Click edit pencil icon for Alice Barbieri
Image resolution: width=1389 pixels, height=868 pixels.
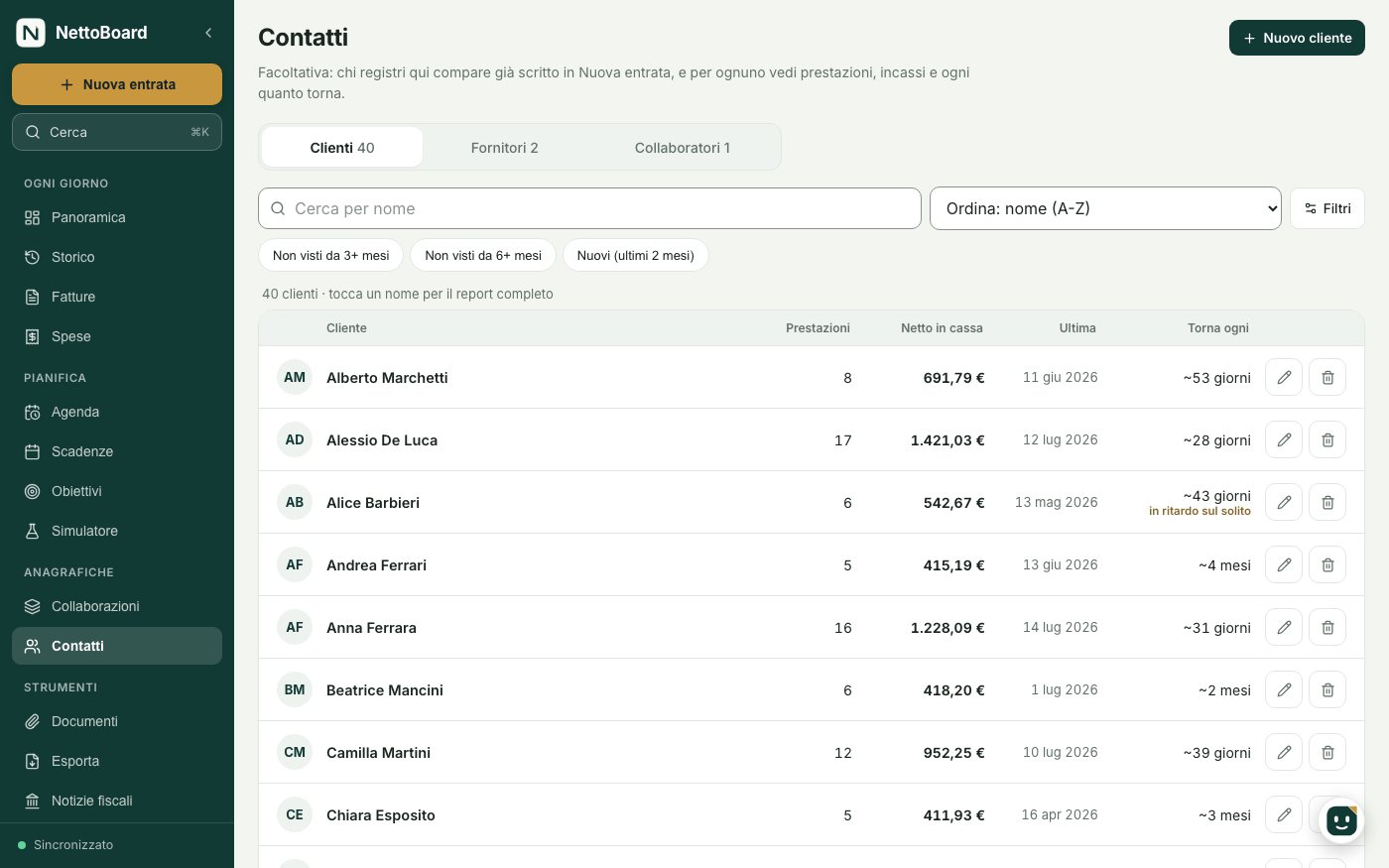pyautogui.click(x=1284, y=502)
